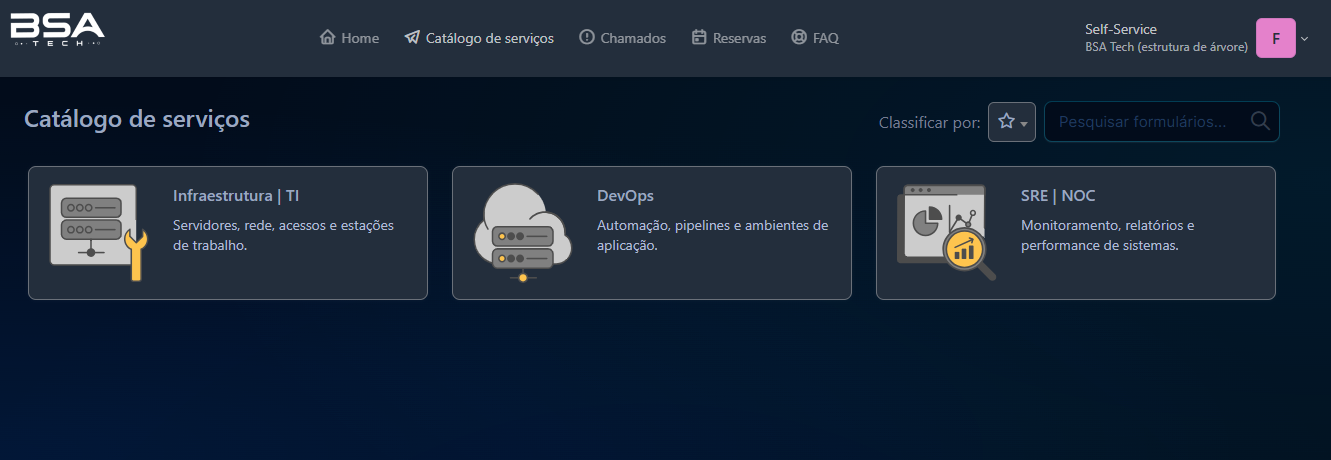Image resolution: width=1331 pixels, height=460 pixels.
Task: Click the Pesquisar formulários search field
Action: pos(1145,122)
